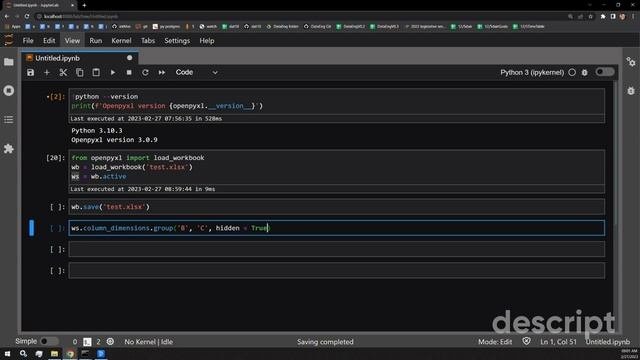The height and width of the screenshot is (360, 640).
Task: Focus the cell with python --version code
Action: tap(337, 101)
